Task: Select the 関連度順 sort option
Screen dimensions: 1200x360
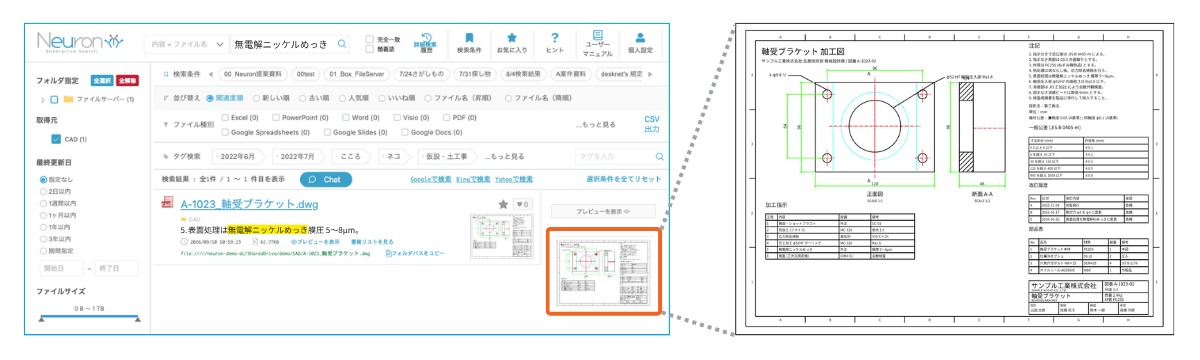Action: [x=209, y=98]
